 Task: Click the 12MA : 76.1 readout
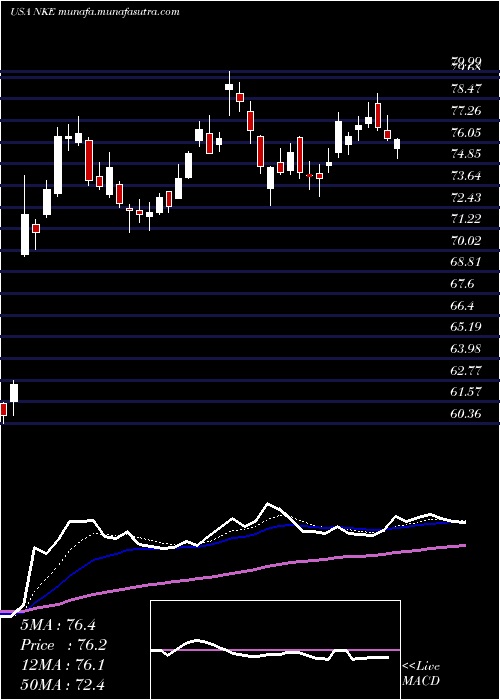(61, 665)
